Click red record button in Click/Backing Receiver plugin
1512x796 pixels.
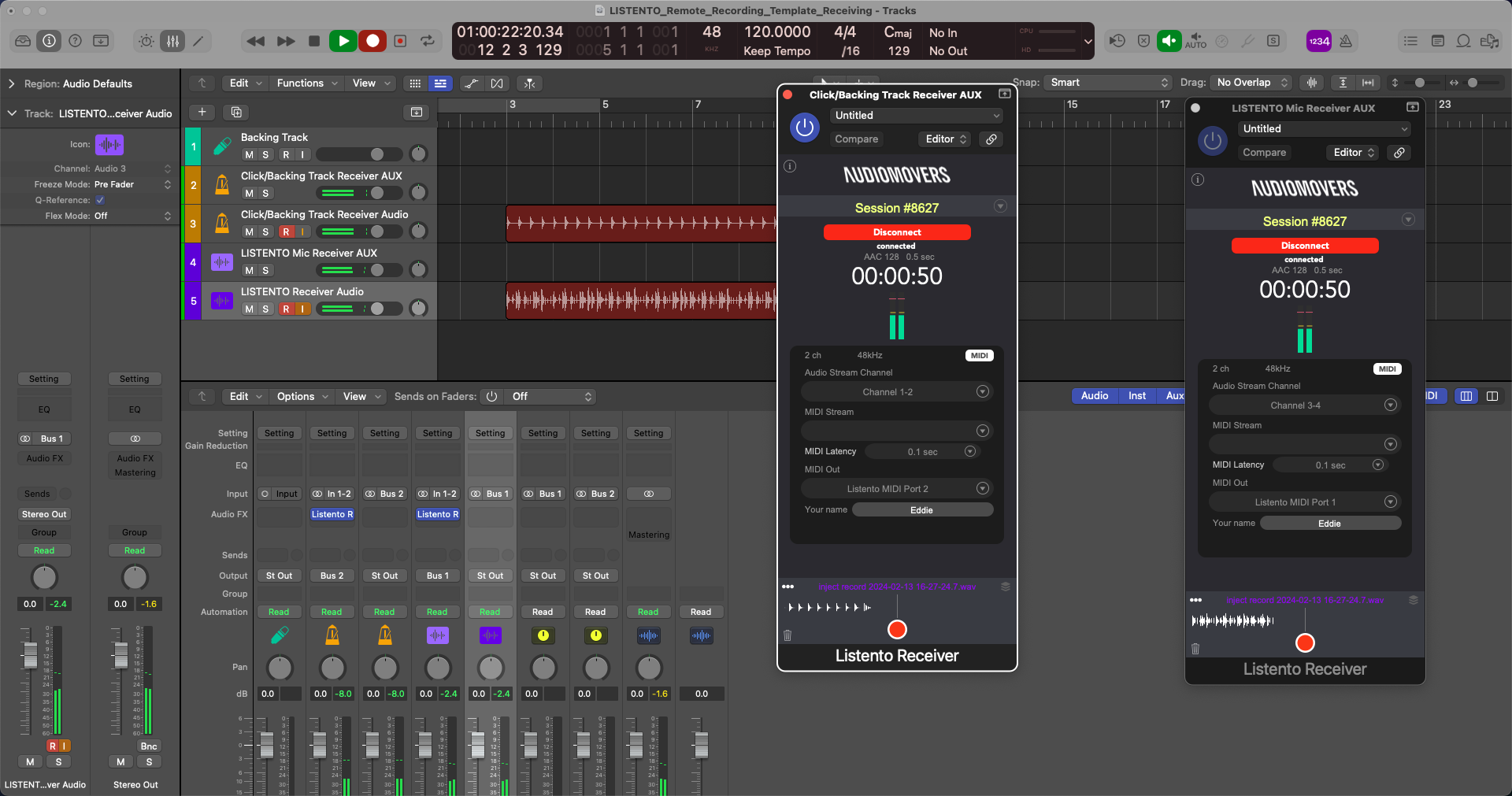(897, 629)
